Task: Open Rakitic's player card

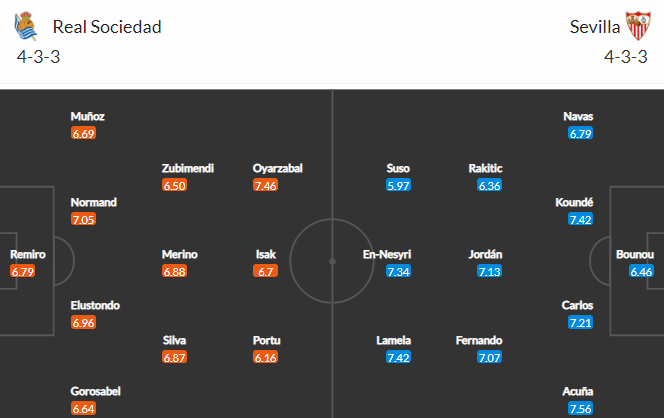Action: coord(485,169)
